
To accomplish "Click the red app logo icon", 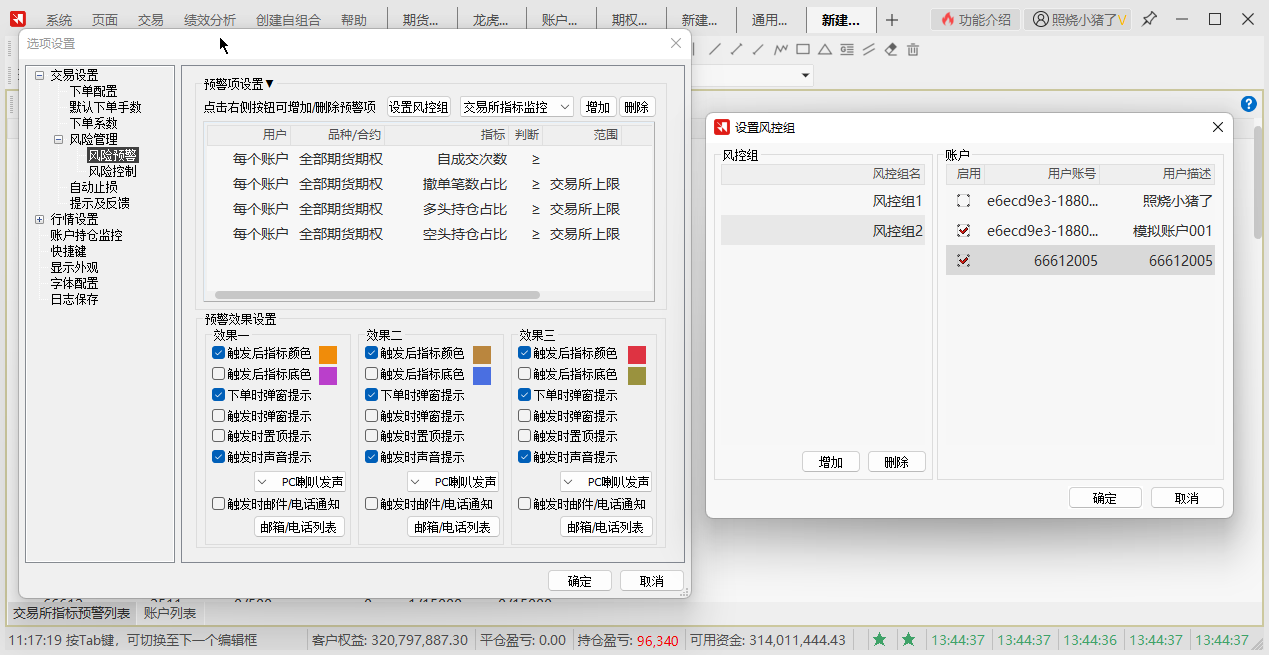I will (18, 19).
